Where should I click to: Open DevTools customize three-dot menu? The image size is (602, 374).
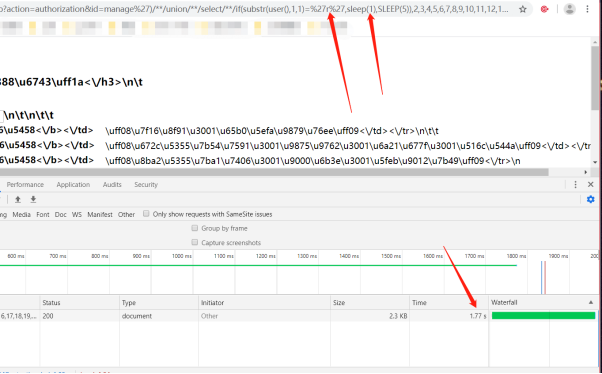[575, 185]
